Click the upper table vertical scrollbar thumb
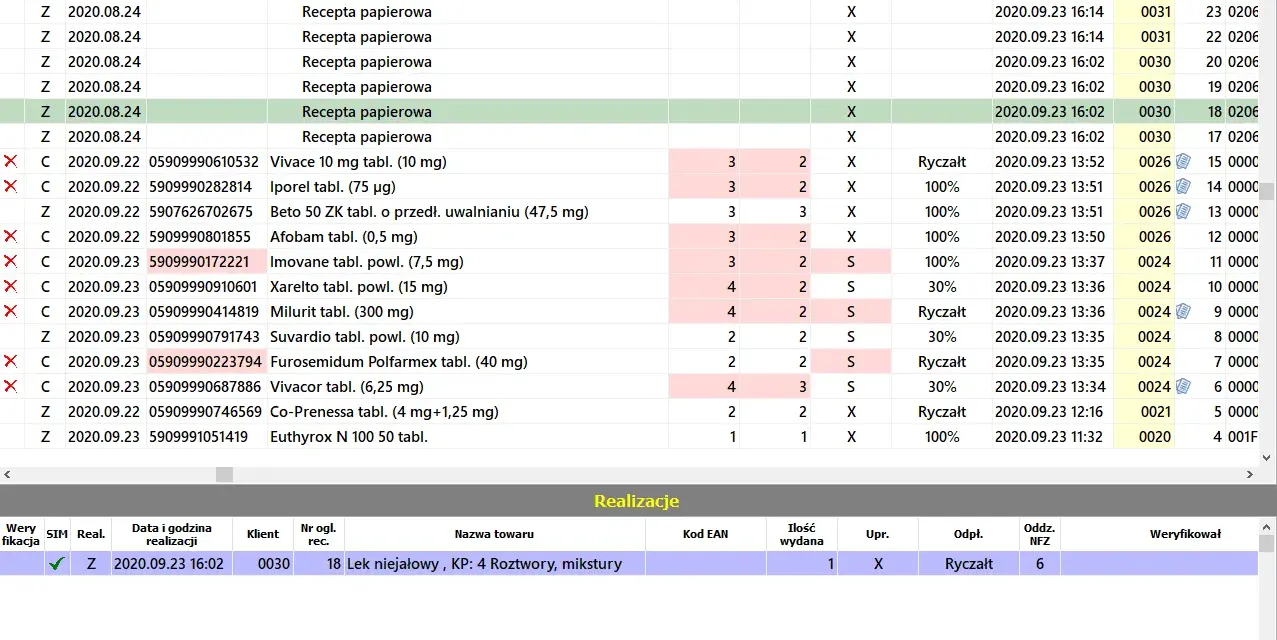1277x640 pixels. coord(1267,191)
